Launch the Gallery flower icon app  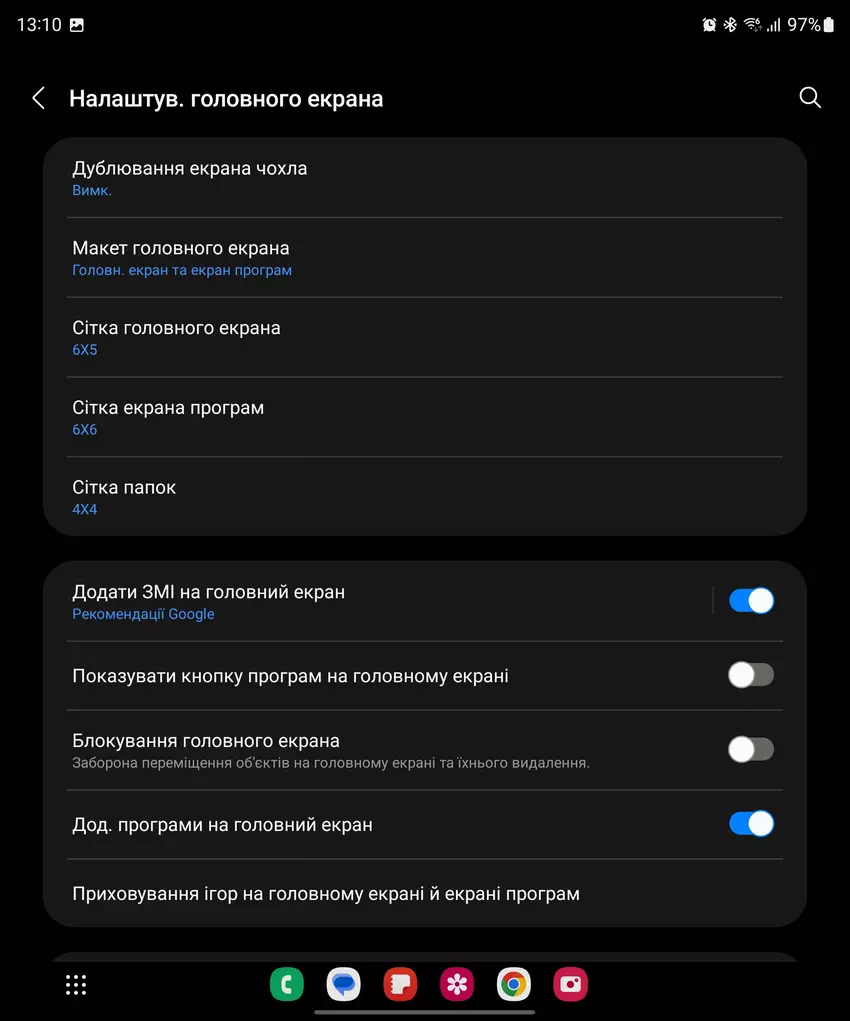point(457,985)
